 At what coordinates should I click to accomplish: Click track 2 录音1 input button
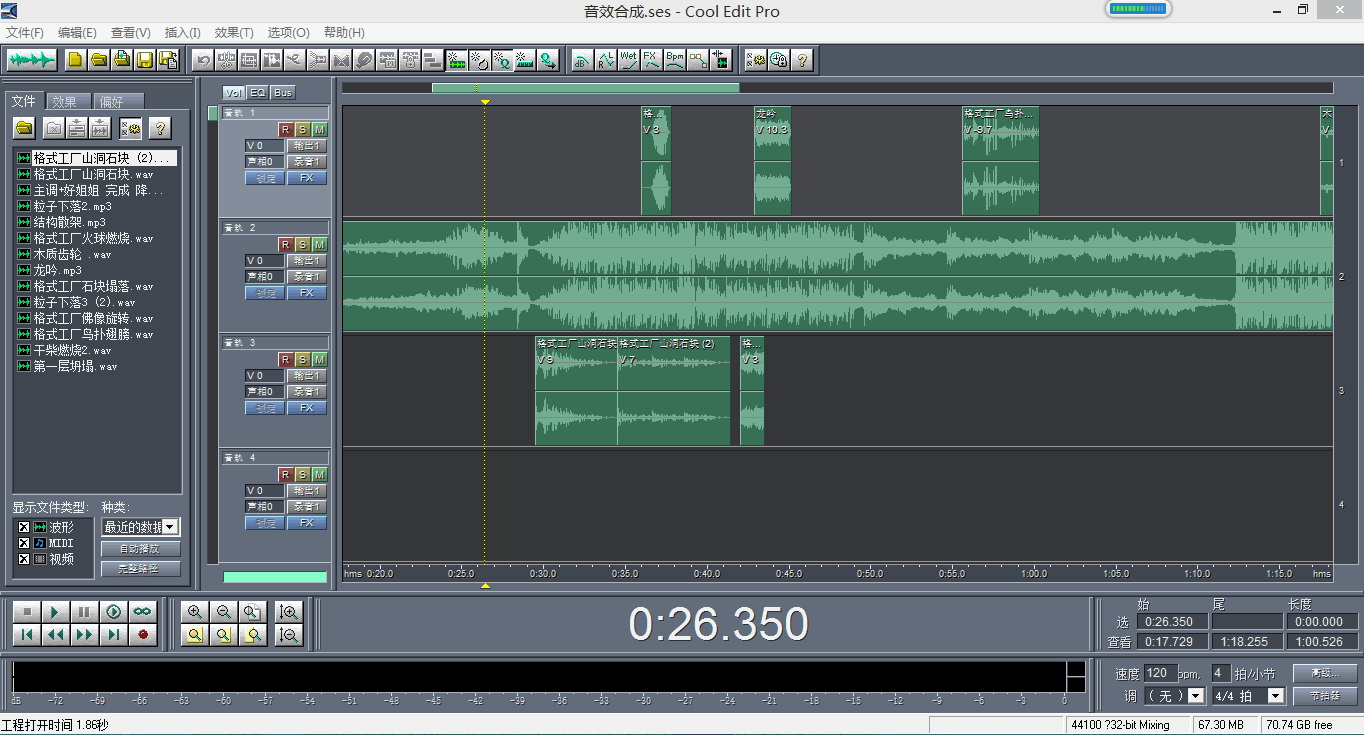coord(307,276)
